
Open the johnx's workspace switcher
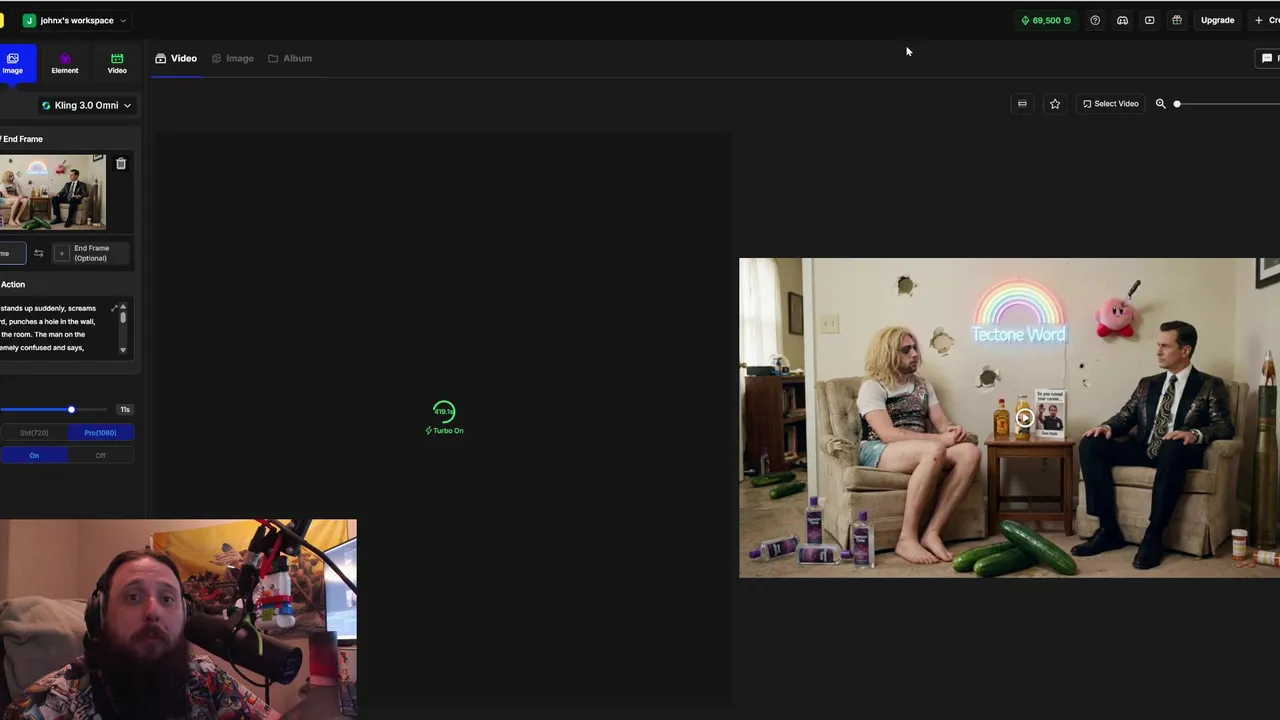pyautogui.click(x=75, y=20)
